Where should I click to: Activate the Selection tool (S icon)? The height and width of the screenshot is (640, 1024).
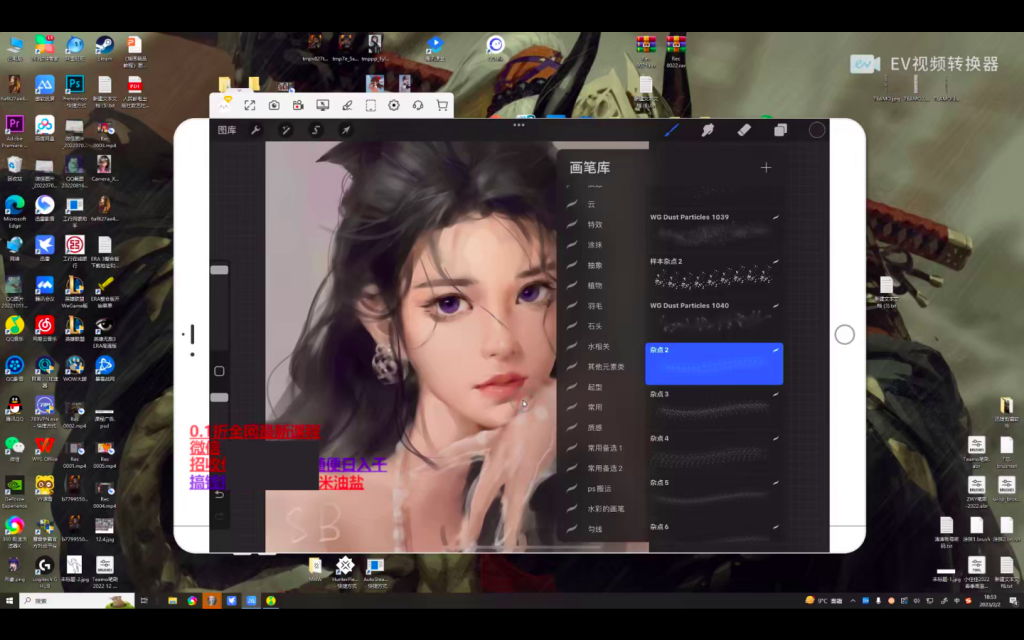click(x=313, y=130)
